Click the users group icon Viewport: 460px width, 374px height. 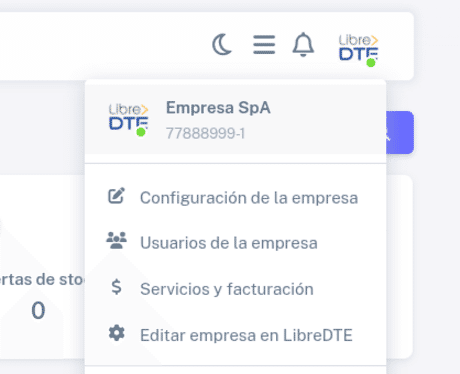tap(116, 241)
